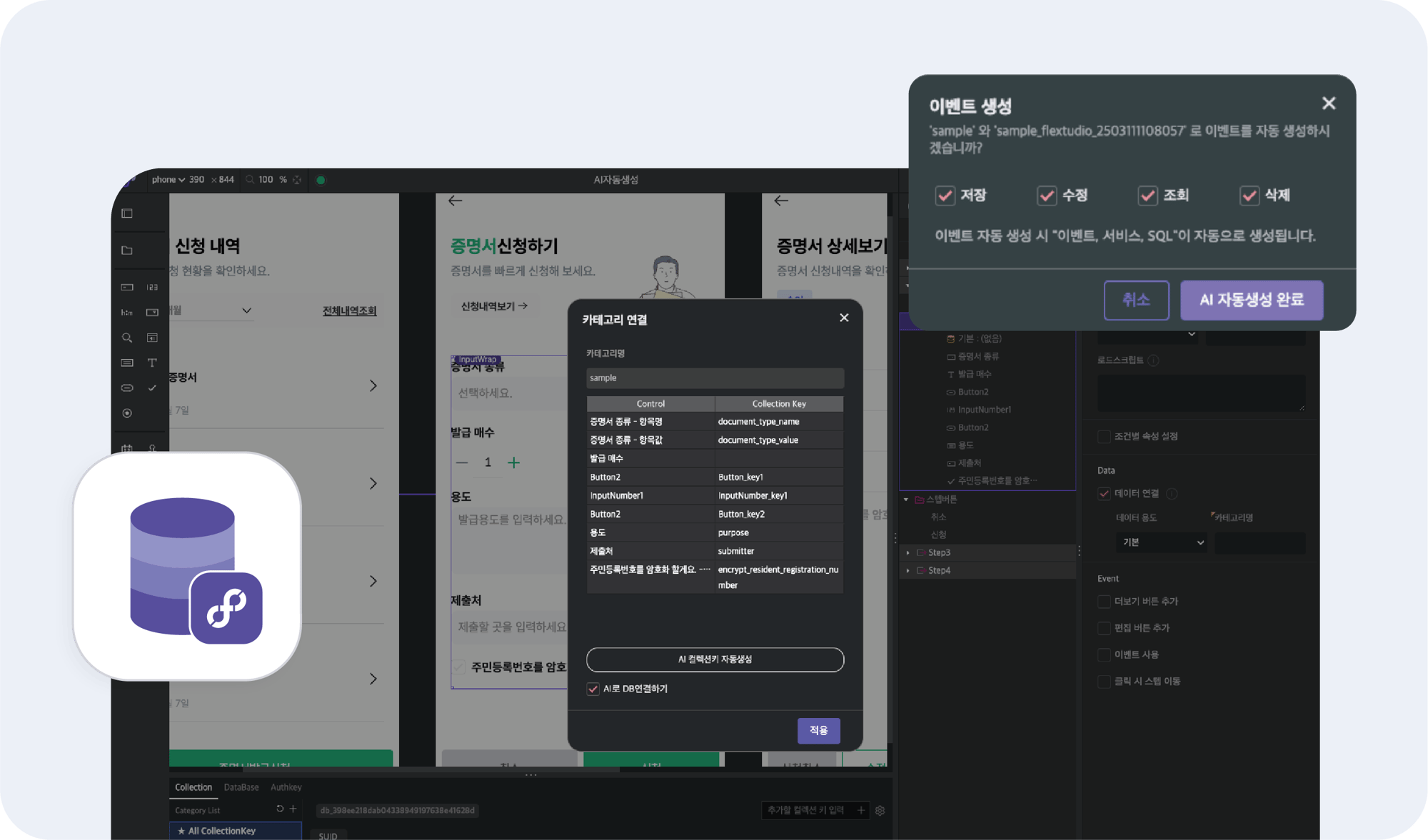This screenshot has height=840, width=1428.
Task: Enable 이벤트 사용 checkbox
Action: click(x=1104, y=654)
